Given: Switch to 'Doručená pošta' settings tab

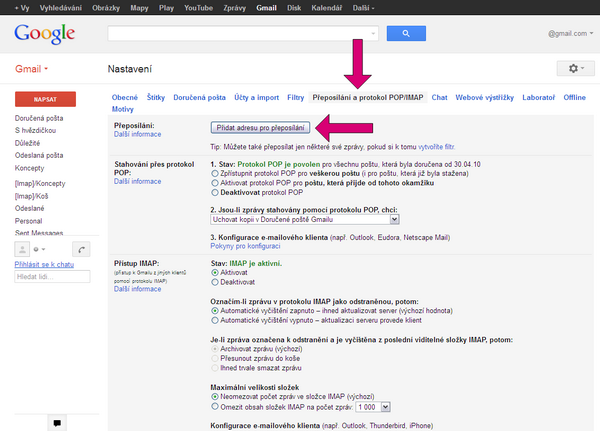Looking at the screenshot, I should (x=199, y=97).
